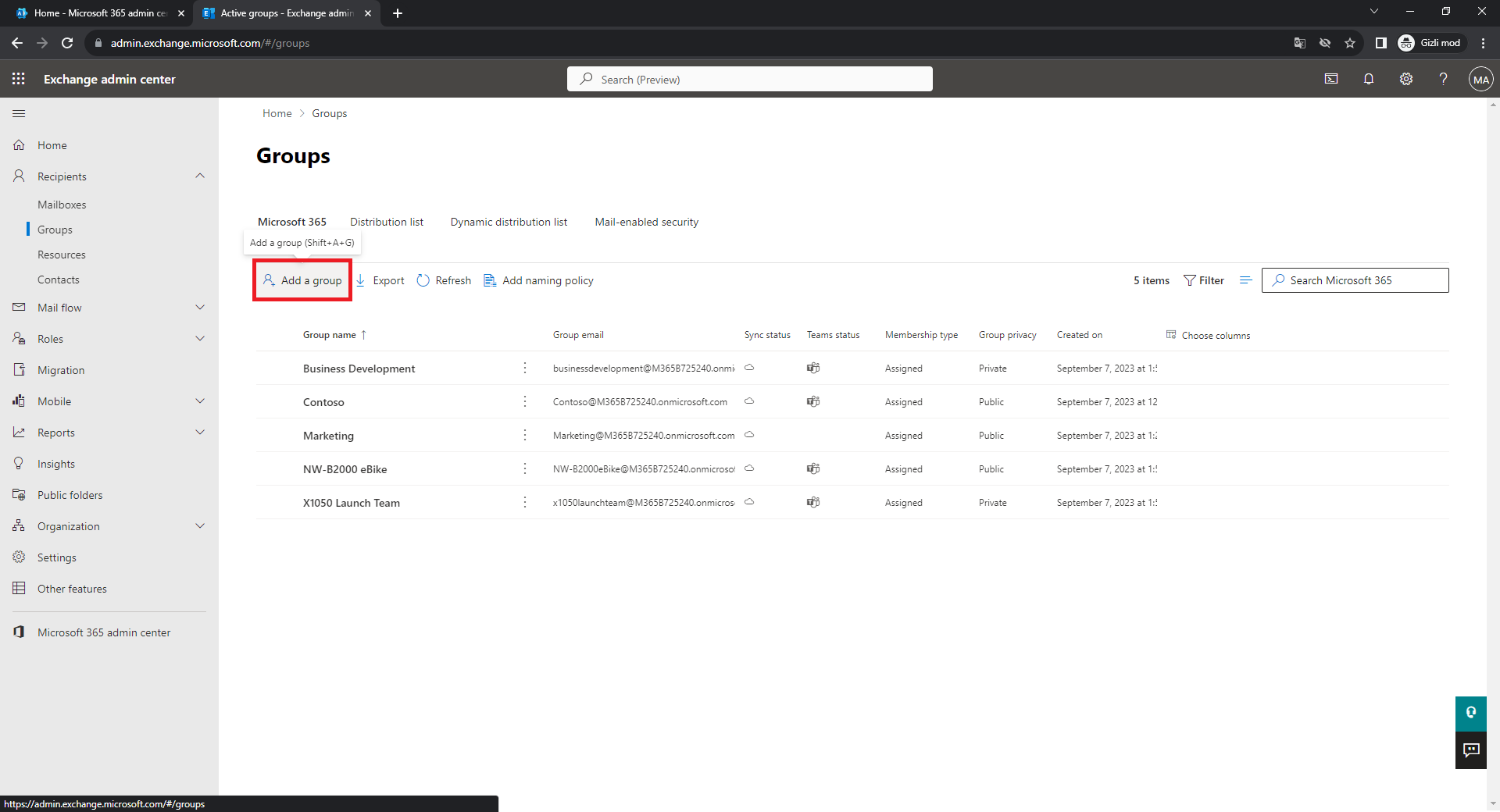Click the notifications bell icon

(x=1369, y=79)
